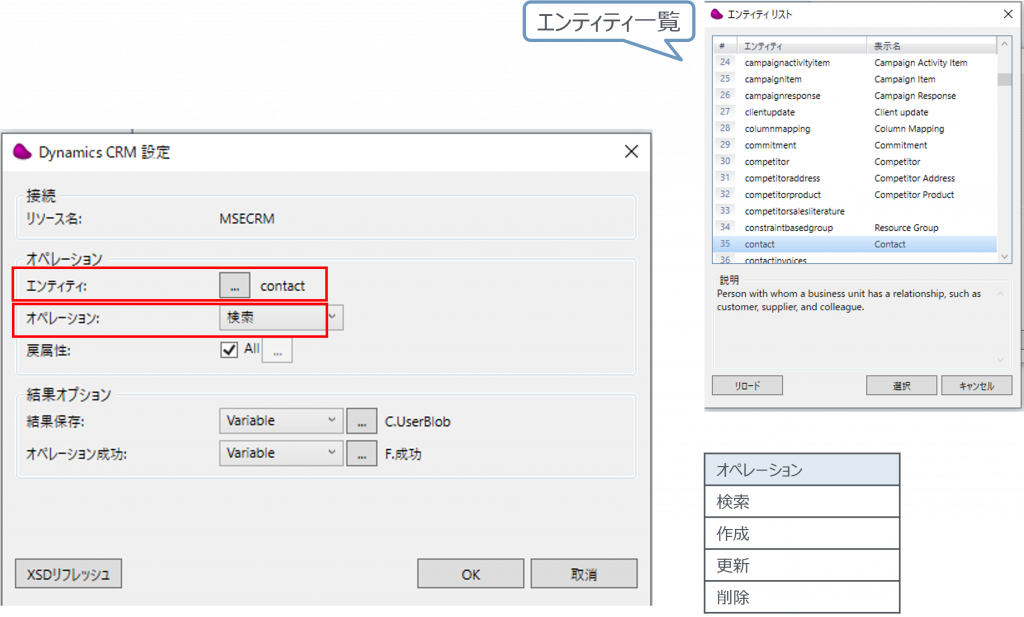Close the Dynamics CRM 設定 dialog
The image size is (1024, 617).
point(631,152)
